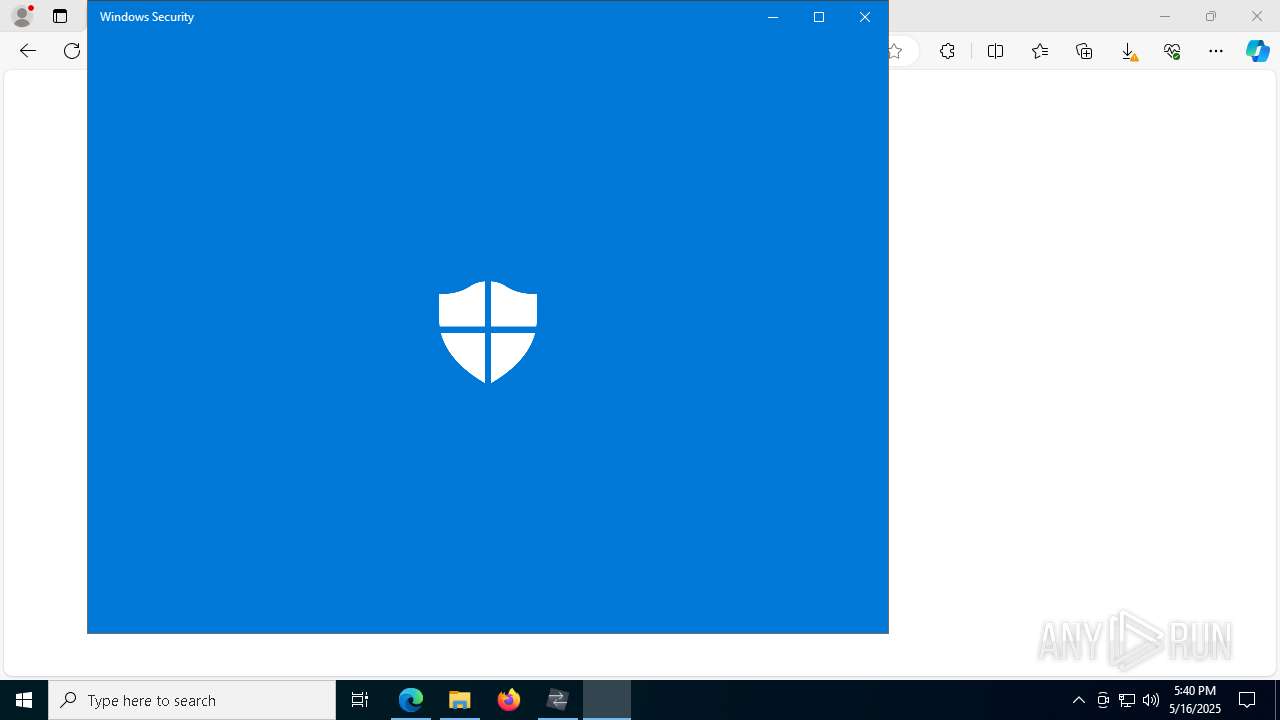Open Copilot sidebar icon in Edge
1280x720 pixels.
pyautogui.click(x=1257, y=51)
